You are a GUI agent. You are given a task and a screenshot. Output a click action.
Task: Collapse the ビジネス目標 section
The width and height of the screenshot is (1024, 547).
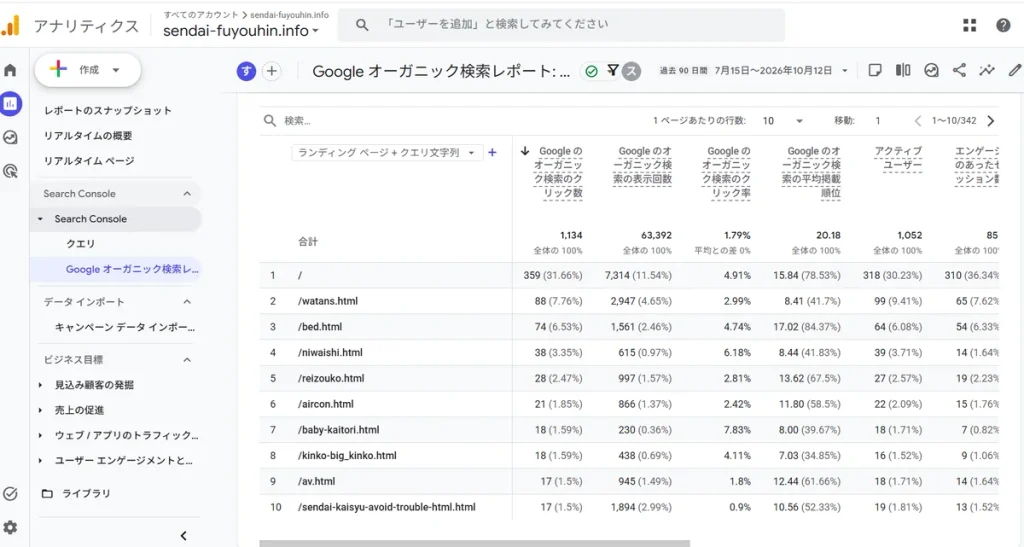pyautogui.click(x=187, y=360)
